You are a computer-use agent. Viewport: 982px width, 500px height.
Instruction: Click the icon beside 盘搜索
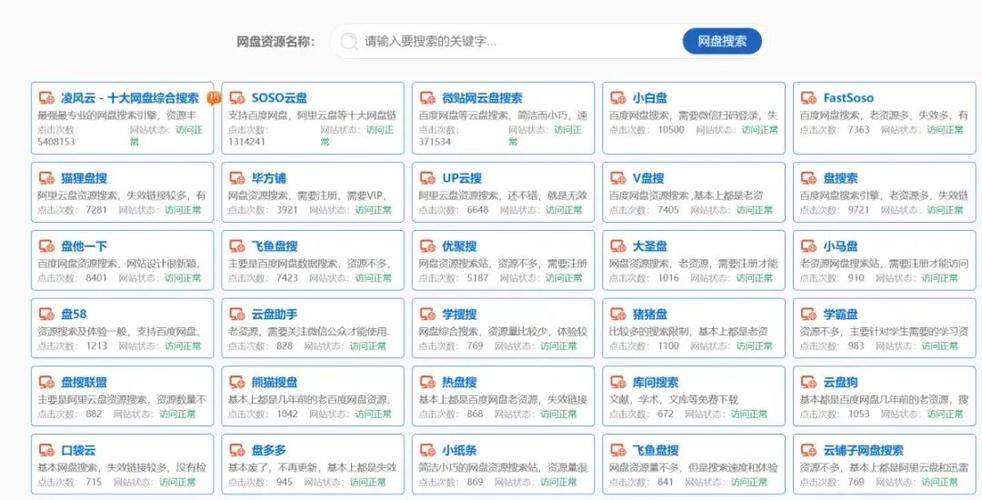[809, 179]
